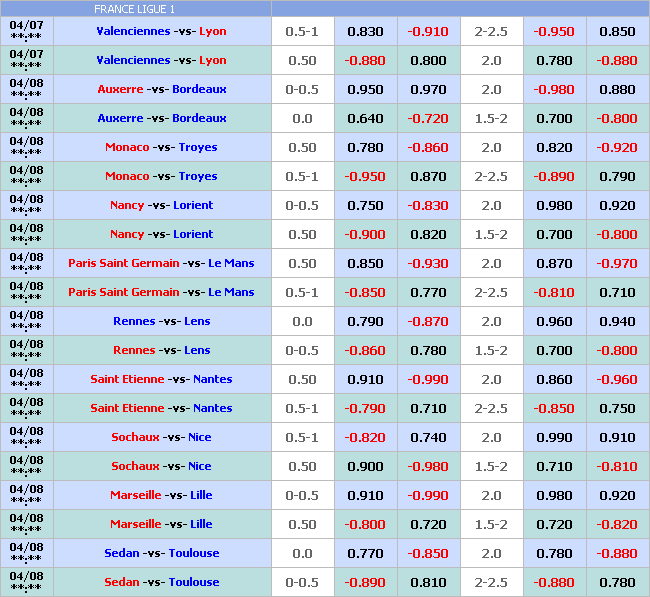Image resolution: width=650 pixels, height=597 pixels.
Task: Click the 0.940 odds for Rennes vs Lens
Action: click(x=617, y=321)
